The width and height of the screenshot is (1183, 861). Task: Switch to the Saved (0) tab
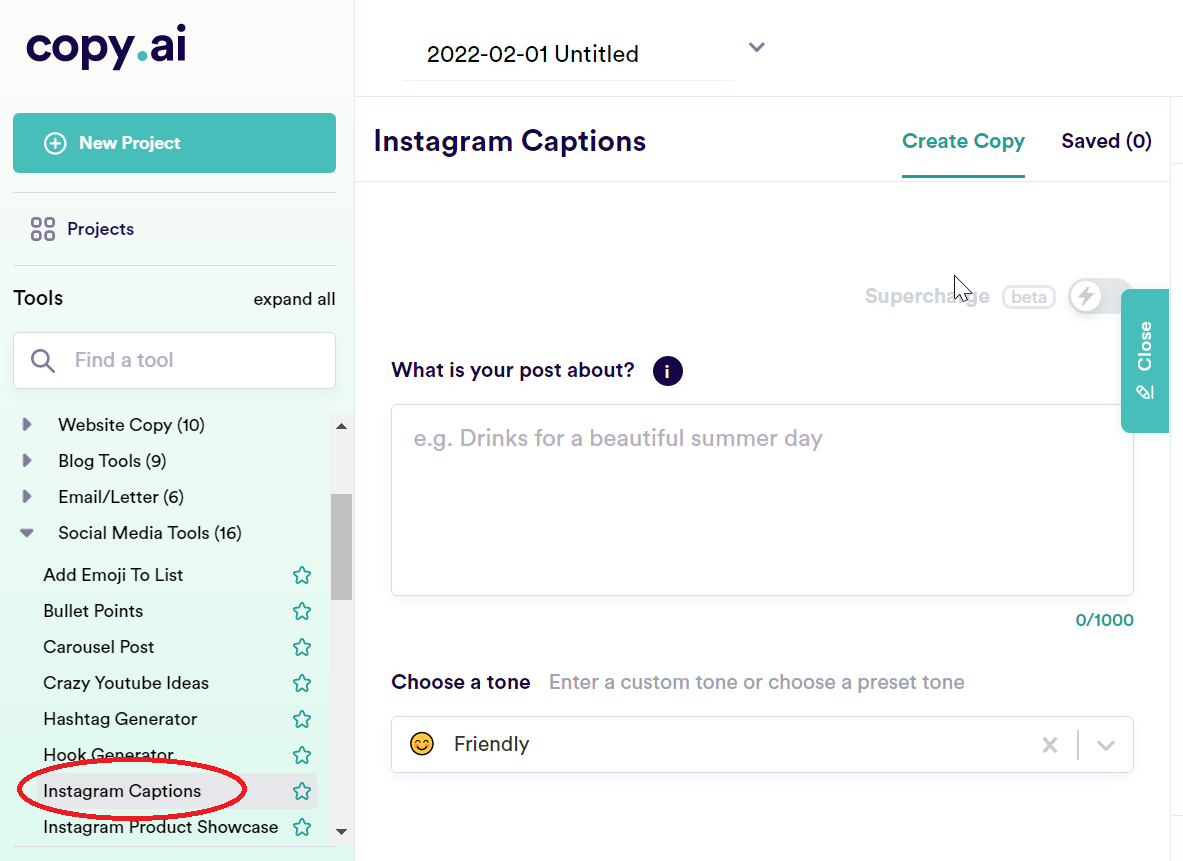tap(1106, 141)
